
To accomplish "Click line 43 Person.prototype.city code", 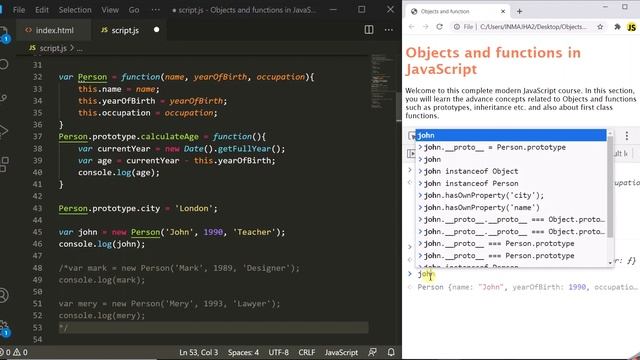I will tap(138, 208).
